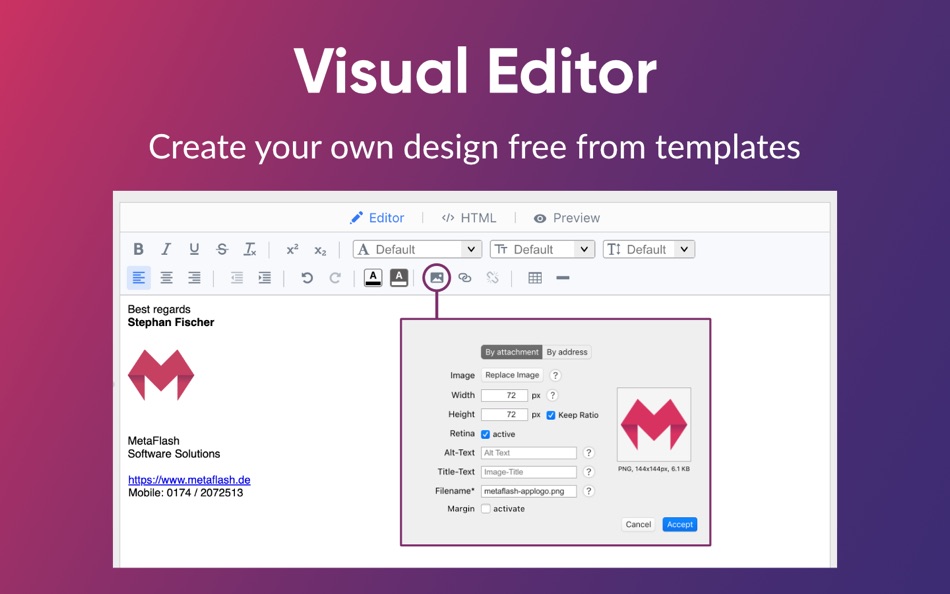This screenshot has width=950, height=594.
Task: Switch to the Editor tab
Action: point(377,218)
